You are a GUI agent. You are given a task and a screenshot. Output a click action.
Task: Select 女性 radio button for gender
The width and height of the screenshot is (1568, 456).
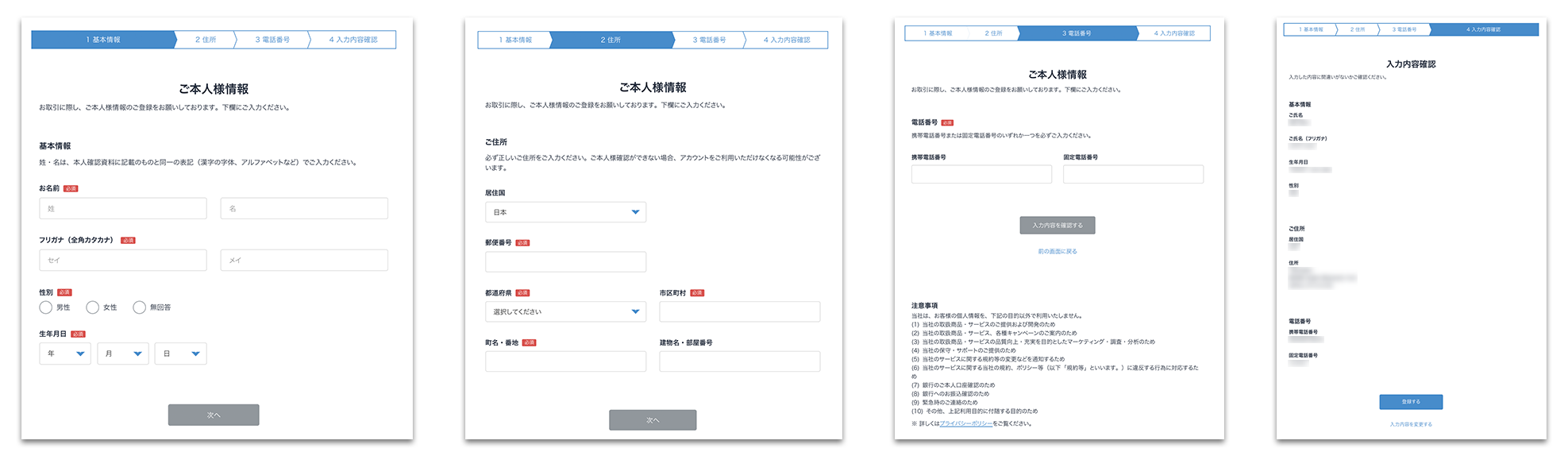tap(93, 307)
